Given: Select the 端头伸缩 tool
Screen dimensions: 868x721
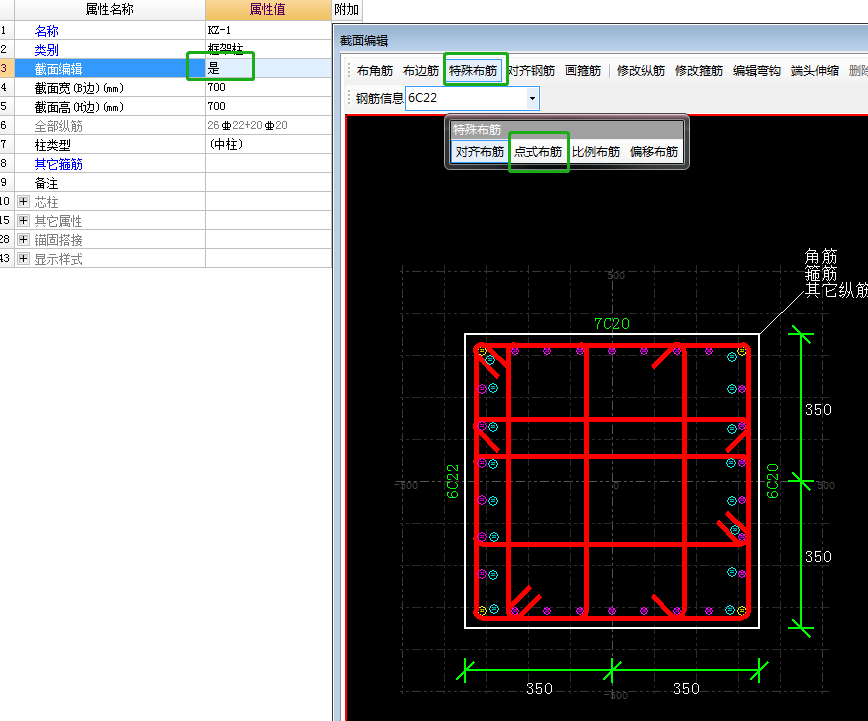Looking at the screenshot, I should click(815, 71).
